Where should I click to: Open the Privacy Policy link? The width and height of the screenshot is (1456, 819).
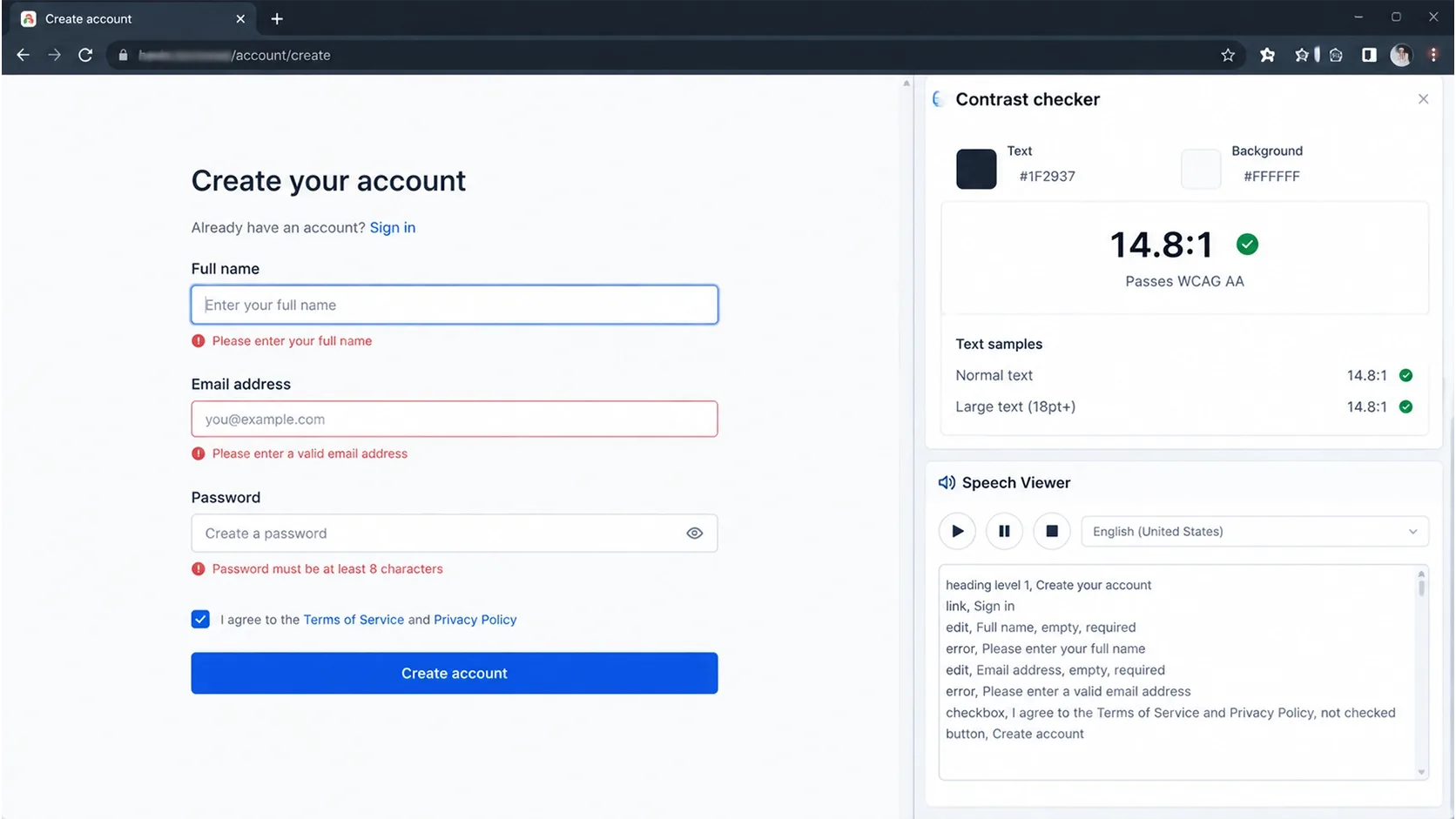pyautogui.click(x=475, y=620)
